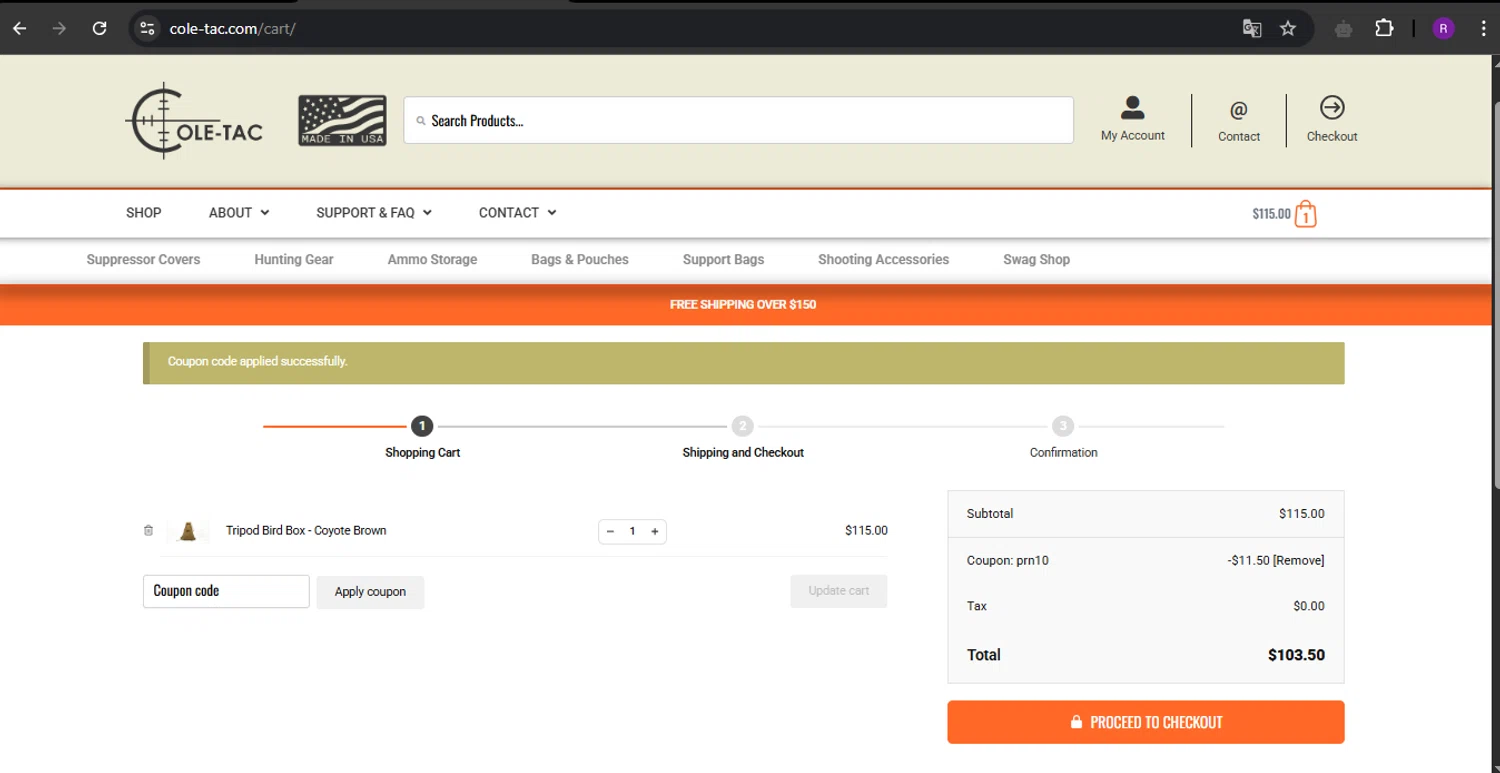Screen dimensions: 1500x773
Task: Bookmark this page with star icon
Action: click(x=1288, y=28)
